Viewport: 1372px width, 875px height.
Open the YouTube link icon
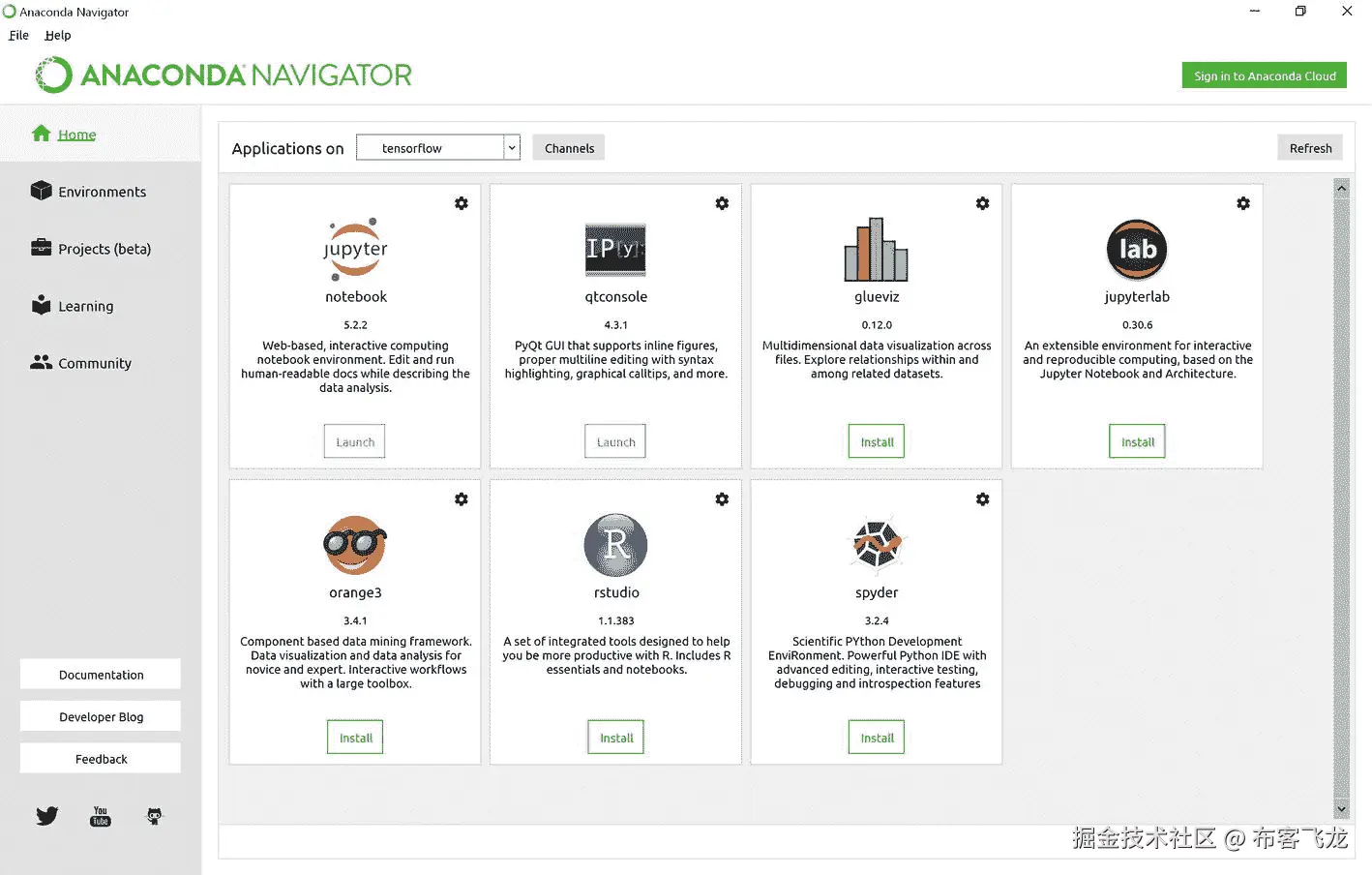click(x=101, y=816)
